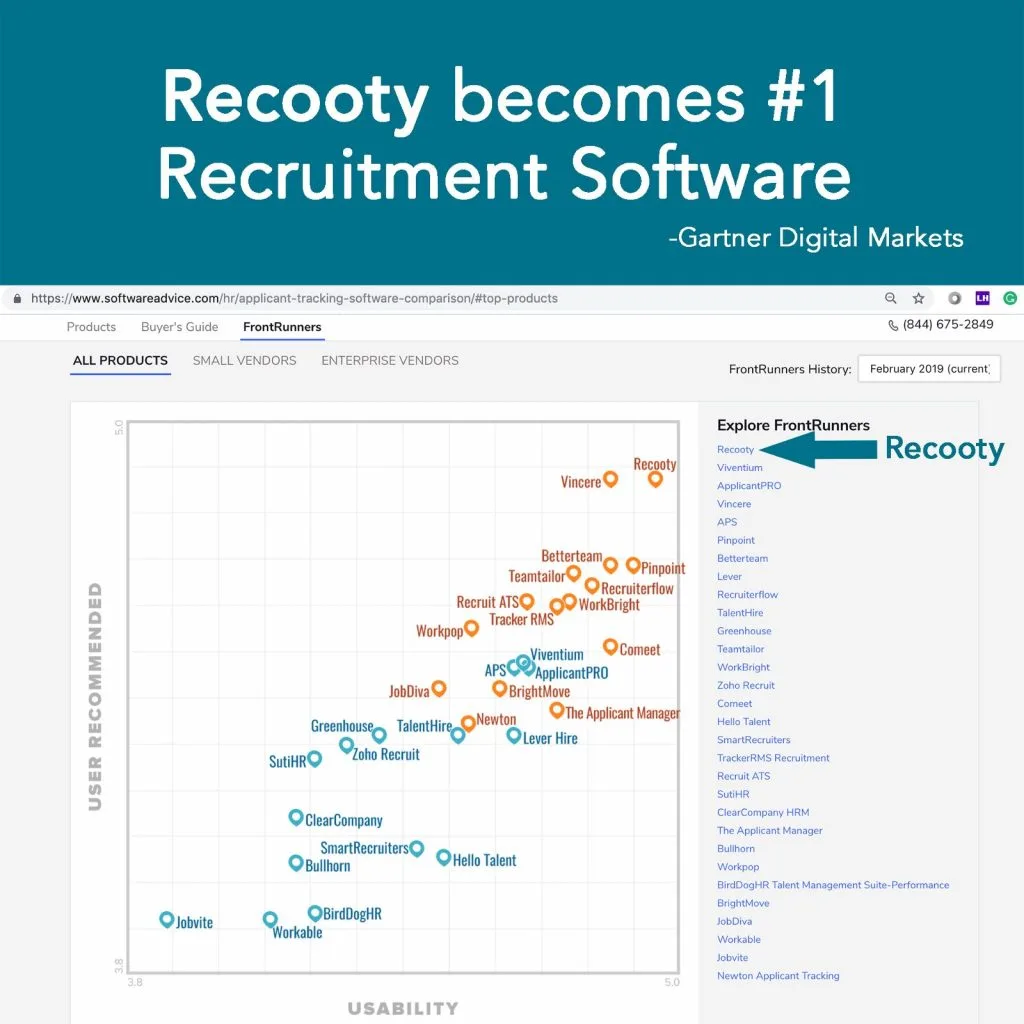Screen dimensions: 1024x1024
Task: Select the ALL PRODUCTS tab
Action: pos(120,360)
